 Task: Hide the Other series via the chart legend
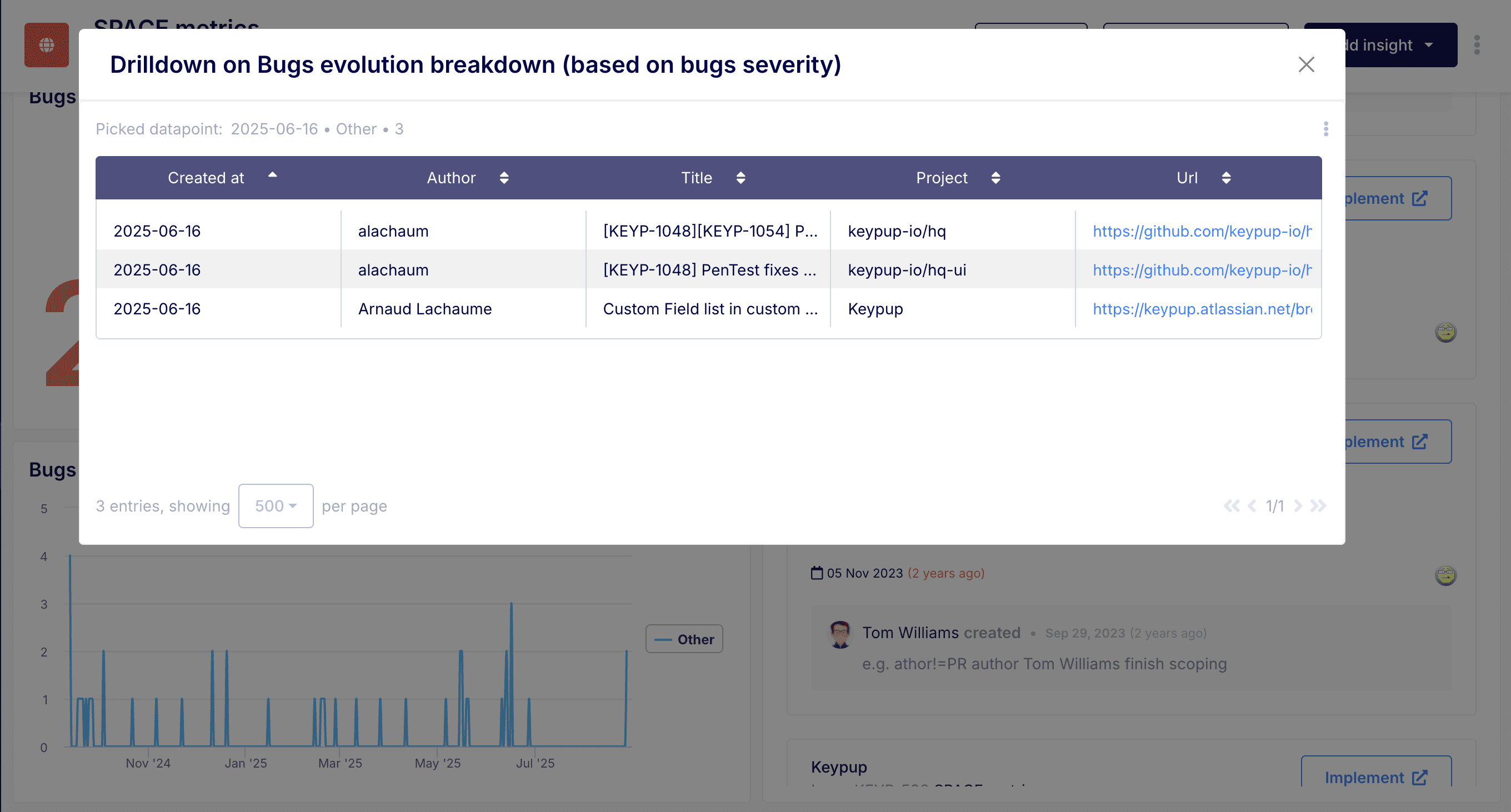(x=684, y=639)
